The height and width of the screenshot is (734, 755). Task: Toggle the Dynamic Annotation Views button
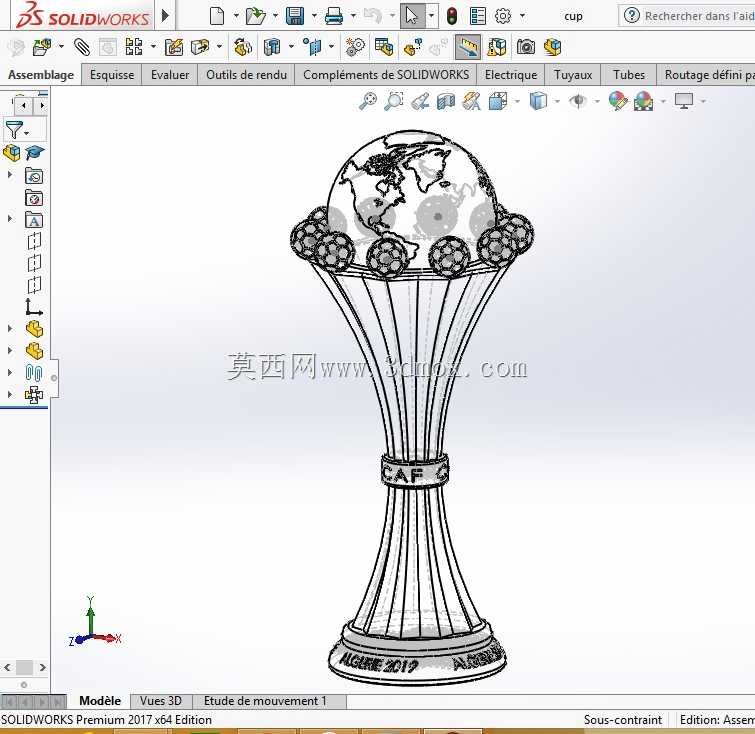[x=471, y=101]
